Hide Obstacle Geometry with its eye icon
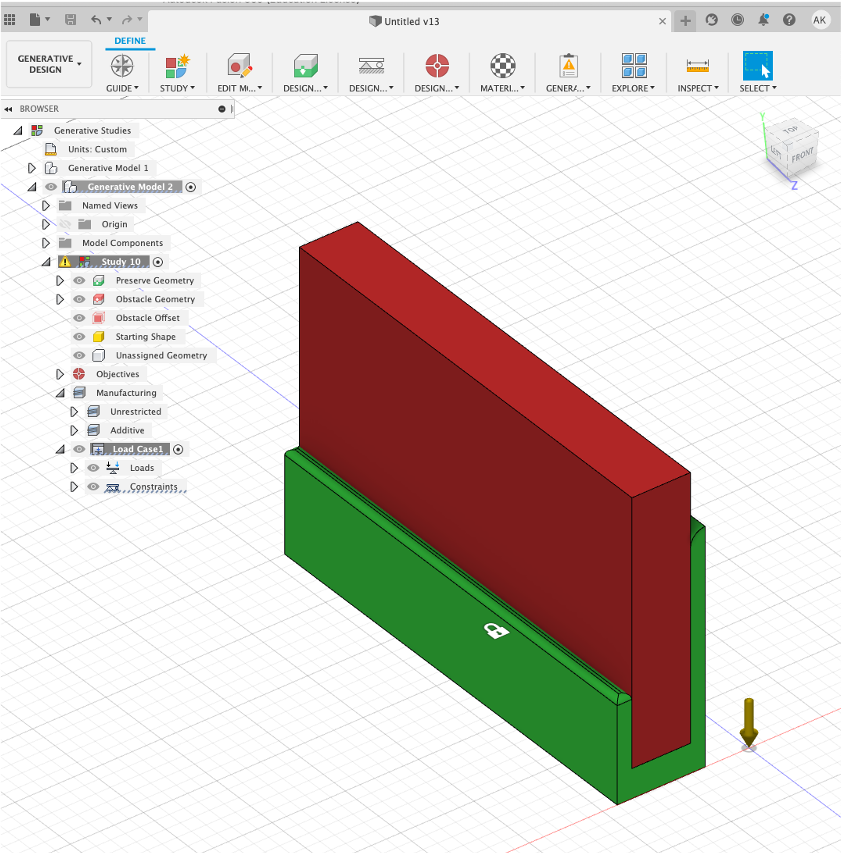 click(x=80, y=299)
